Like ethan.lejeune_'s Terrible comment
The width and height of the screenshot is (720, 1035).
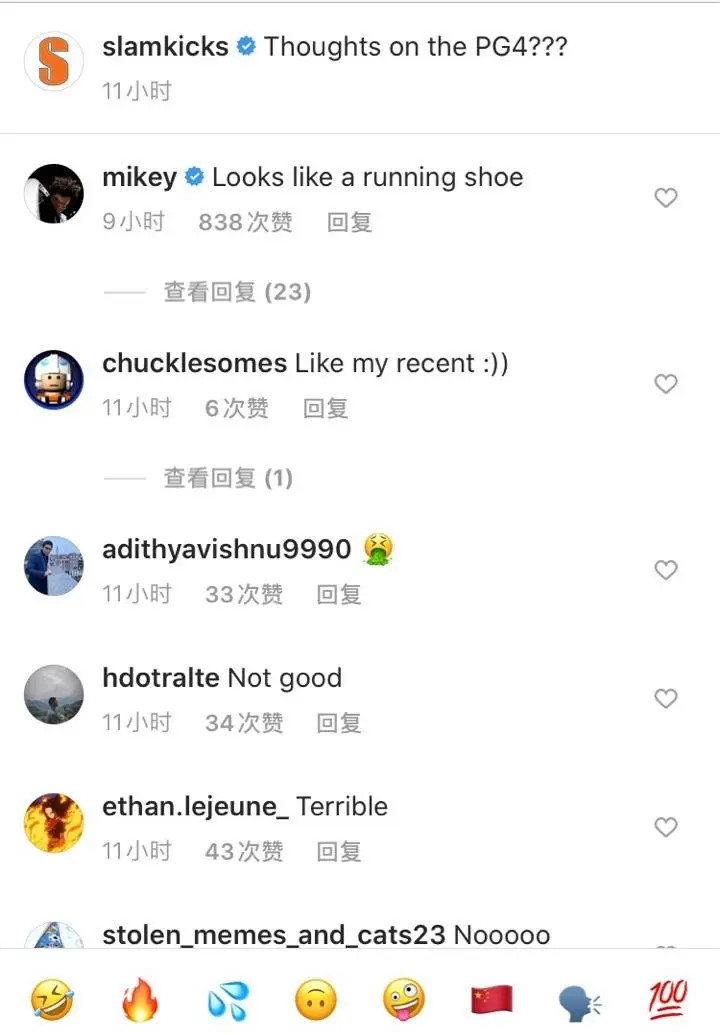pos(666,827)
